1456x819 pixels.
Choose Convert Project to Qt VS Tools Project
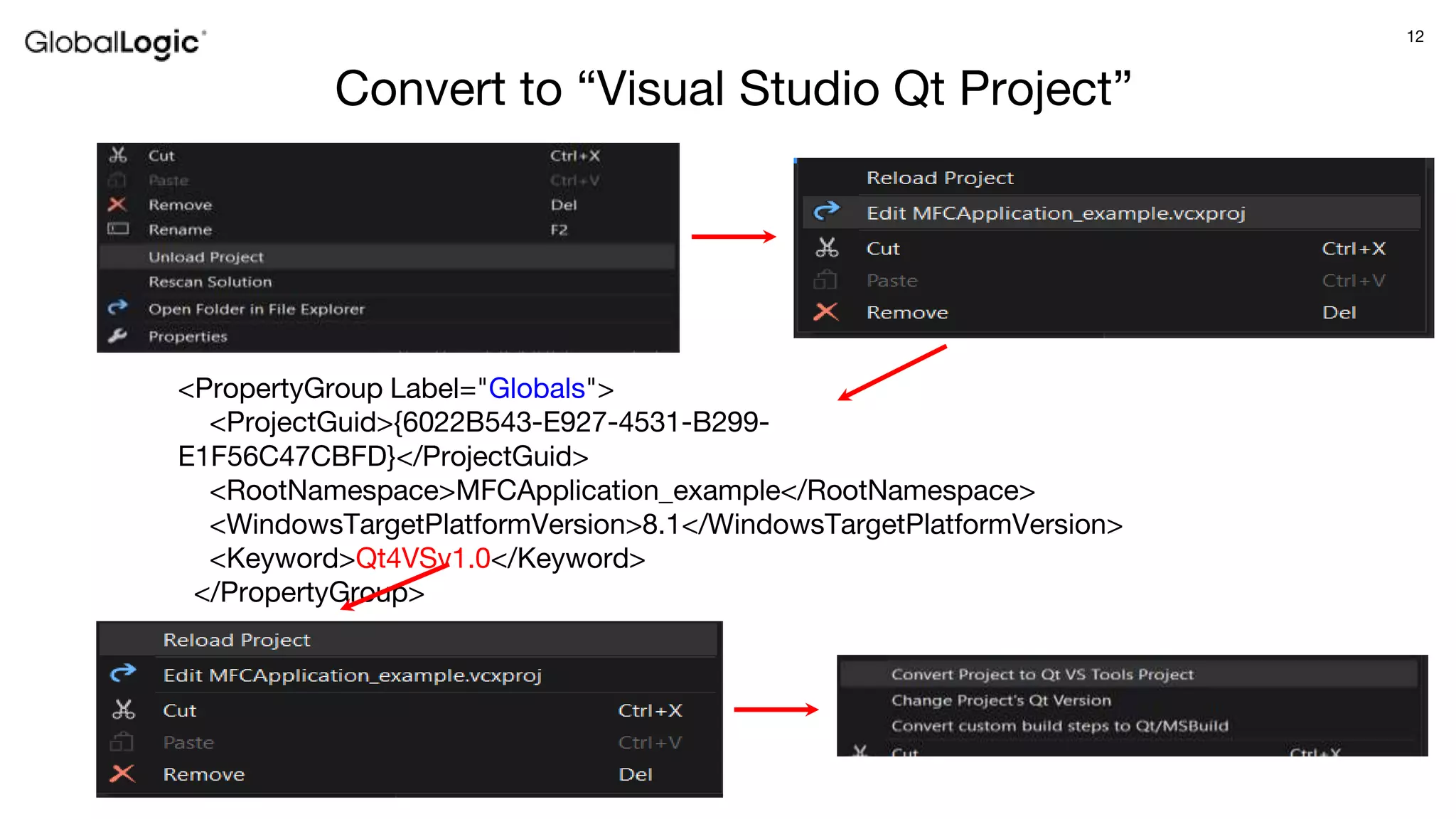click(1129, 674)
